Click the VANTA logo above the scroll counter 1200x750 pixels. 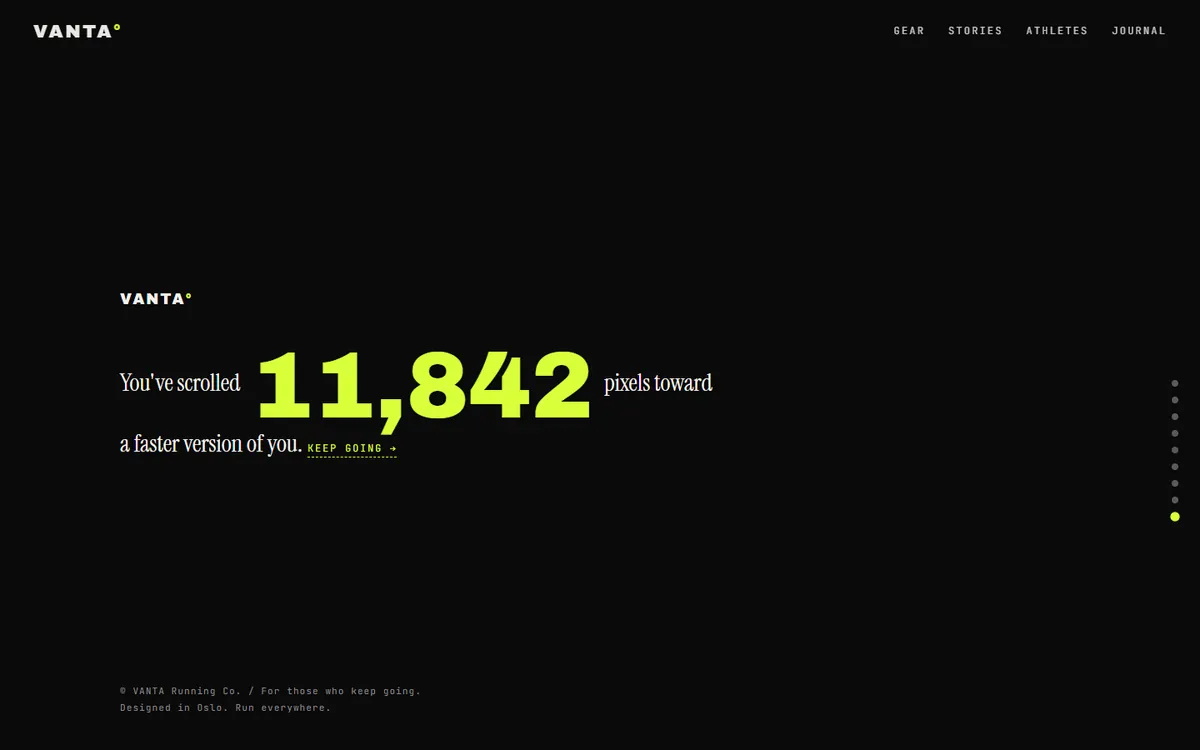[x=155, y=298]
